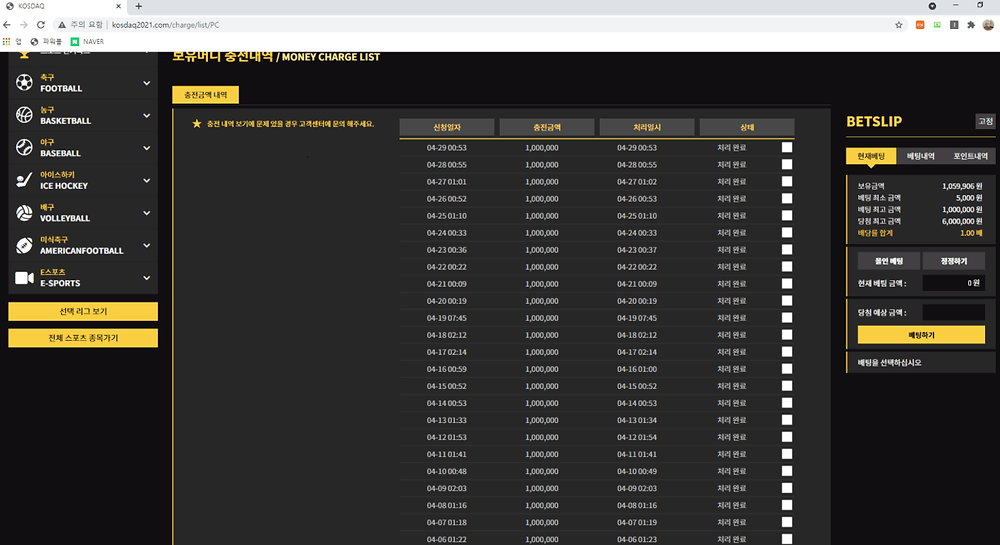Viewport: 1000px width, 545px height.
Task: Check the box for 04-10 00:48 row
Action: tap(787, 471)
